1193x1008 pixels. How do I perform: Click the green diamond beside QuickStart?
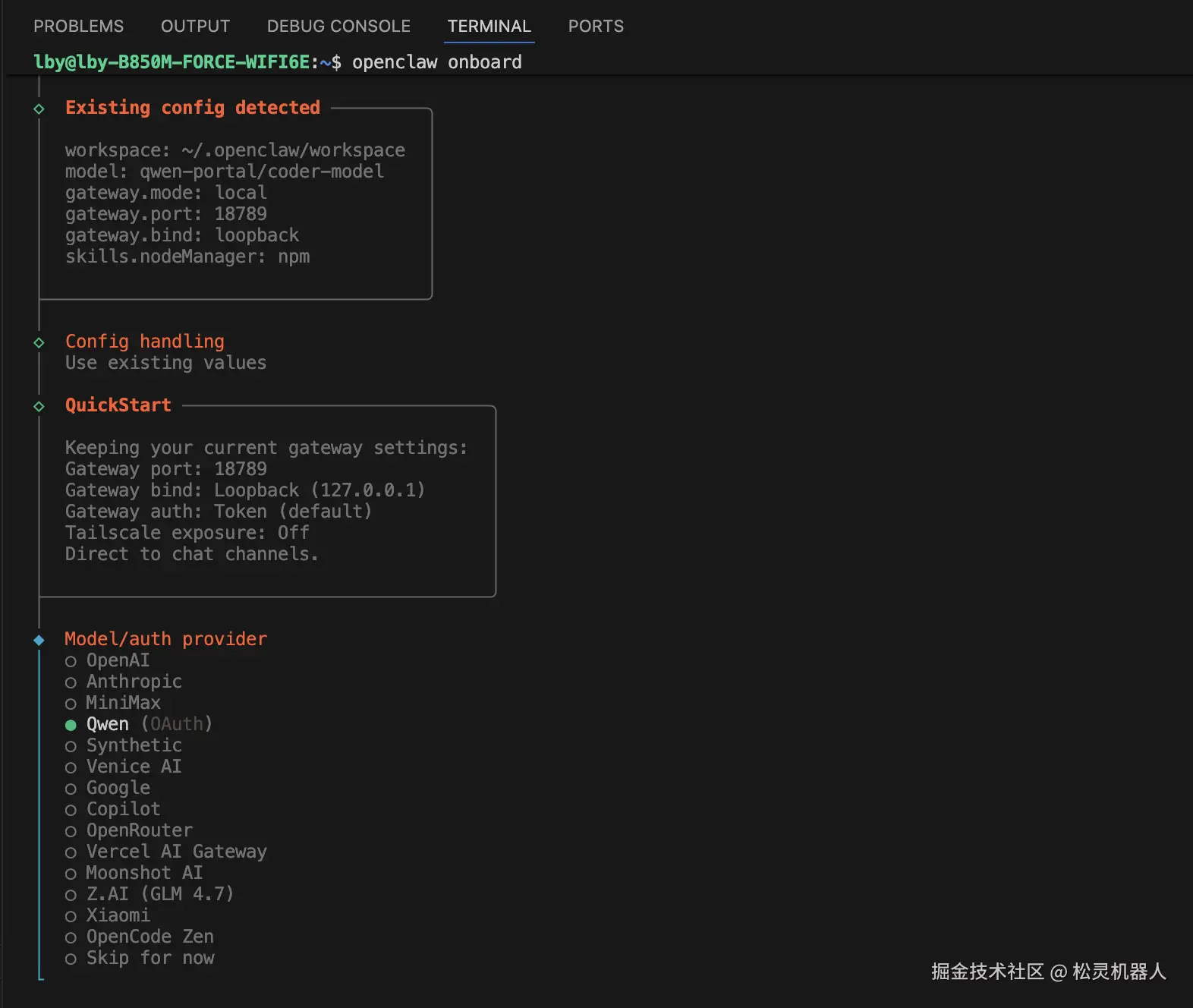[x=39, y=406]
